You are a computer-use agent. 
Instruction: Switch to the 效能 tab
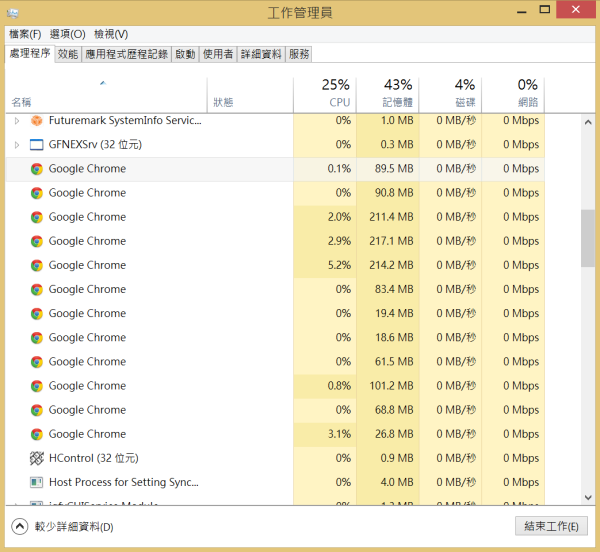point(68,54)
